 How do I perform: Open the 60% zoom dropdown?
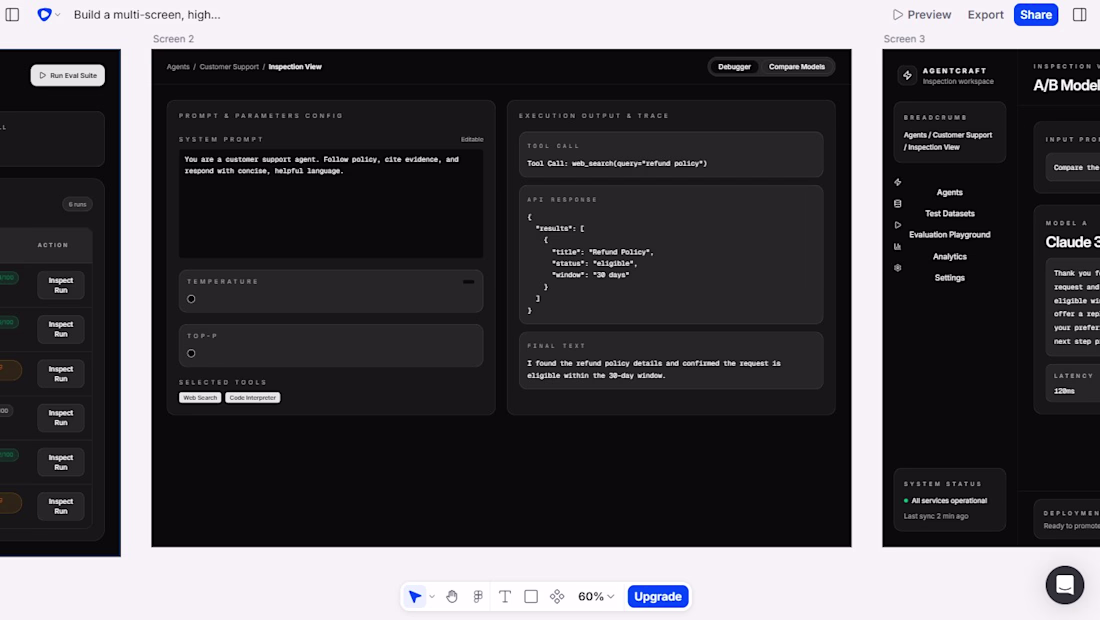(596, 596)
